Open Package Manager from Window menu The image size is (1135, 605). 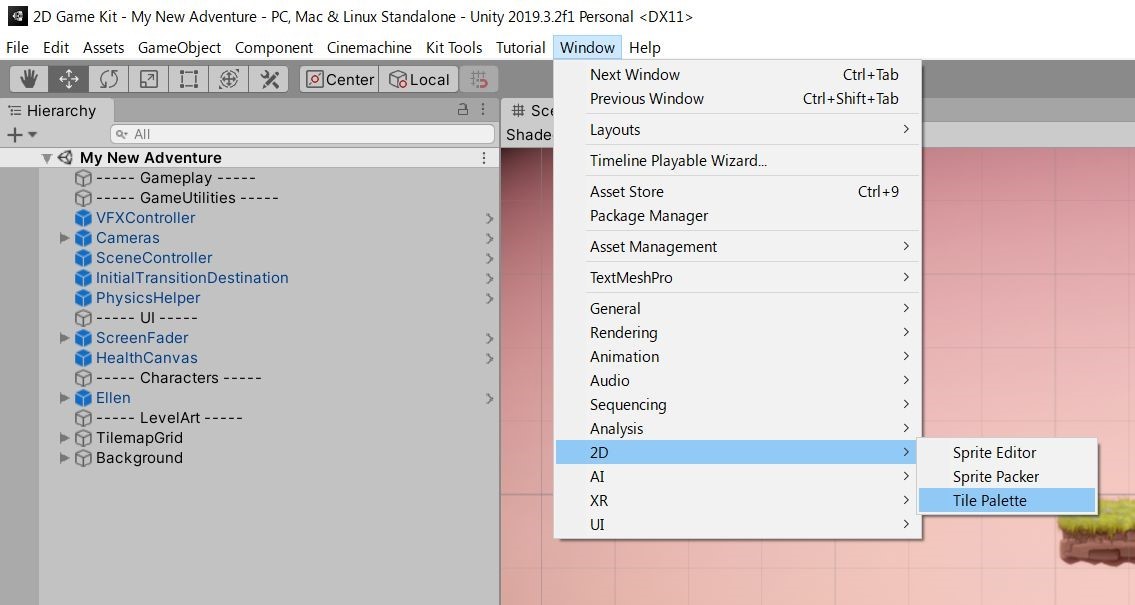(738, 216)
